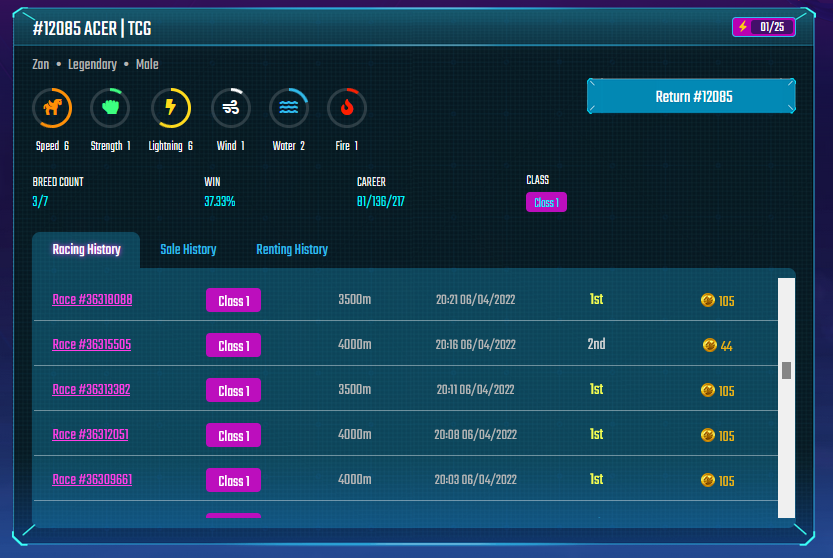
Task: Open Race #36315505 link
Action: pos(91,344)
